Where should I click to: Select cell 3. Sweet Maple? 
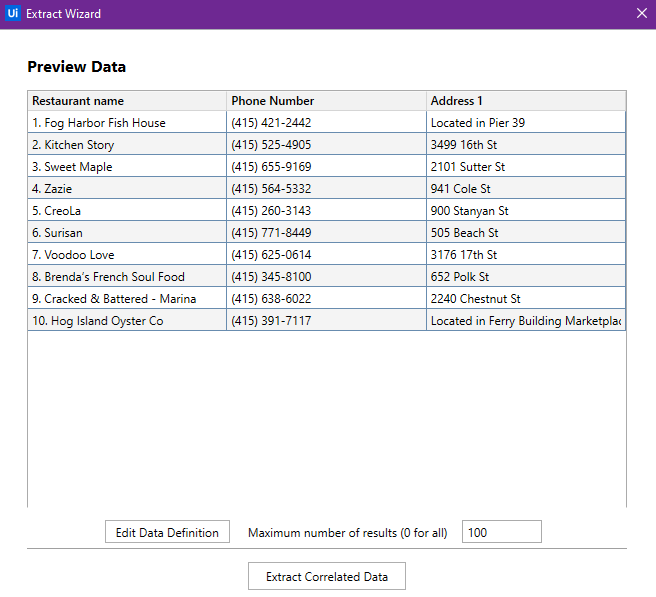pyautogui.click(x=127, y=167)
